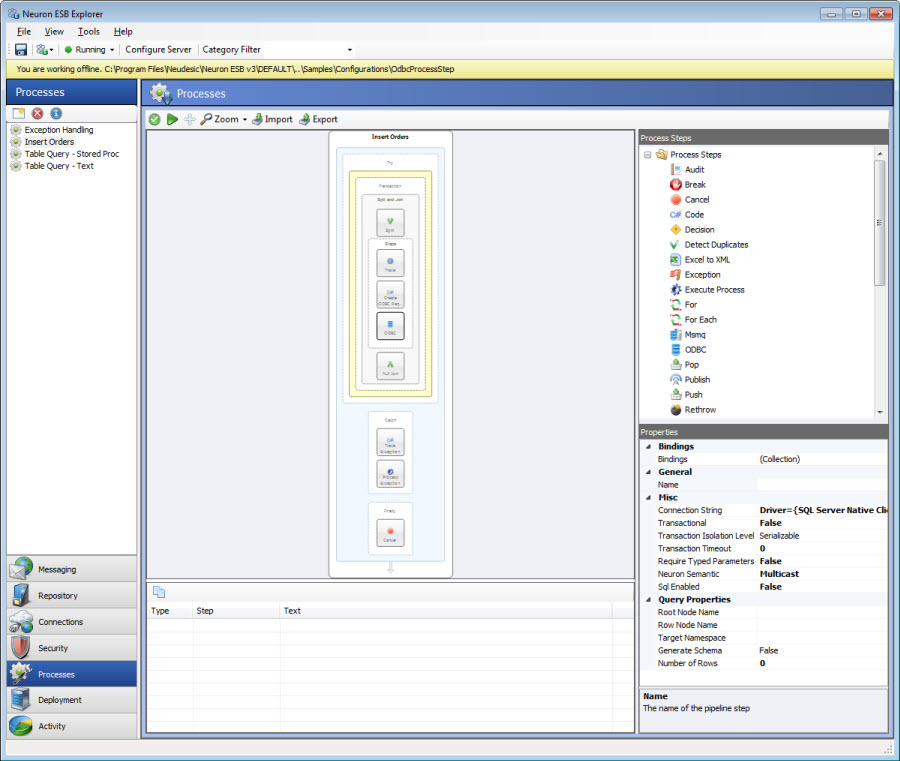
Task: Click the copy icon above the output grid
Action: point(159,592)
